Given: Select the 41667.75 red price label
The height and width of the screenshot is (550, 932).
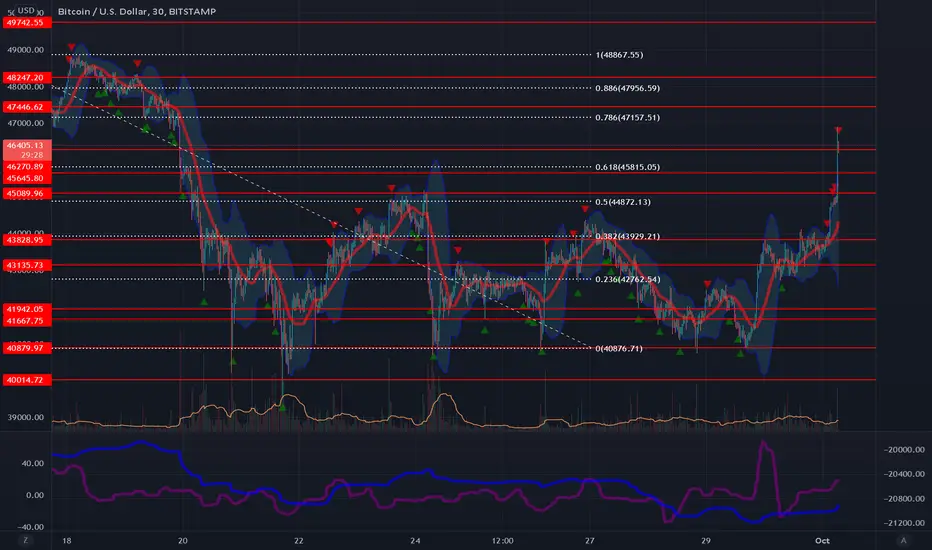Looking at the screenshot, I should tap(27, 320).
